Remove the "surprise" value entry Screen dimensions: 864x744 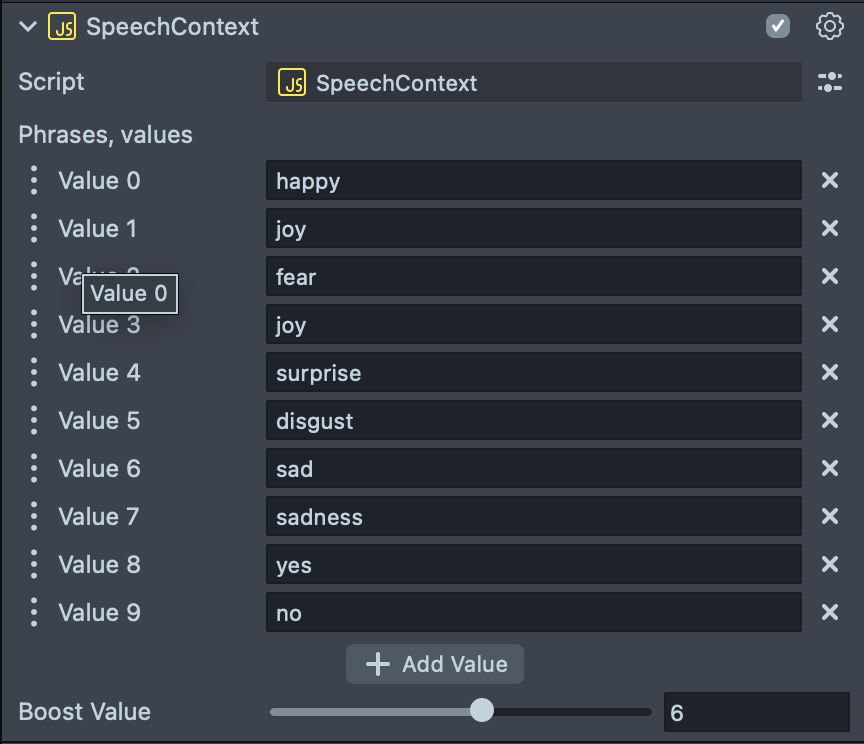point(830,373)
